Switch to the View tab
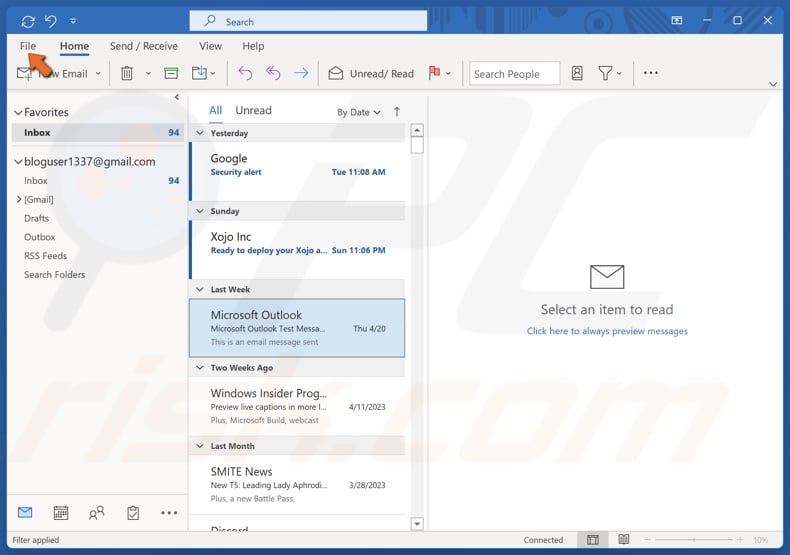 210,46
